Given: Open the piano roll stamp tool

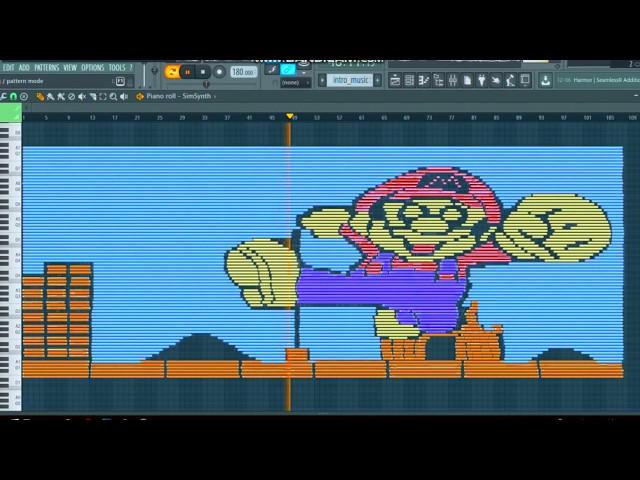Looking at the screenshot, I should (24, 96).
